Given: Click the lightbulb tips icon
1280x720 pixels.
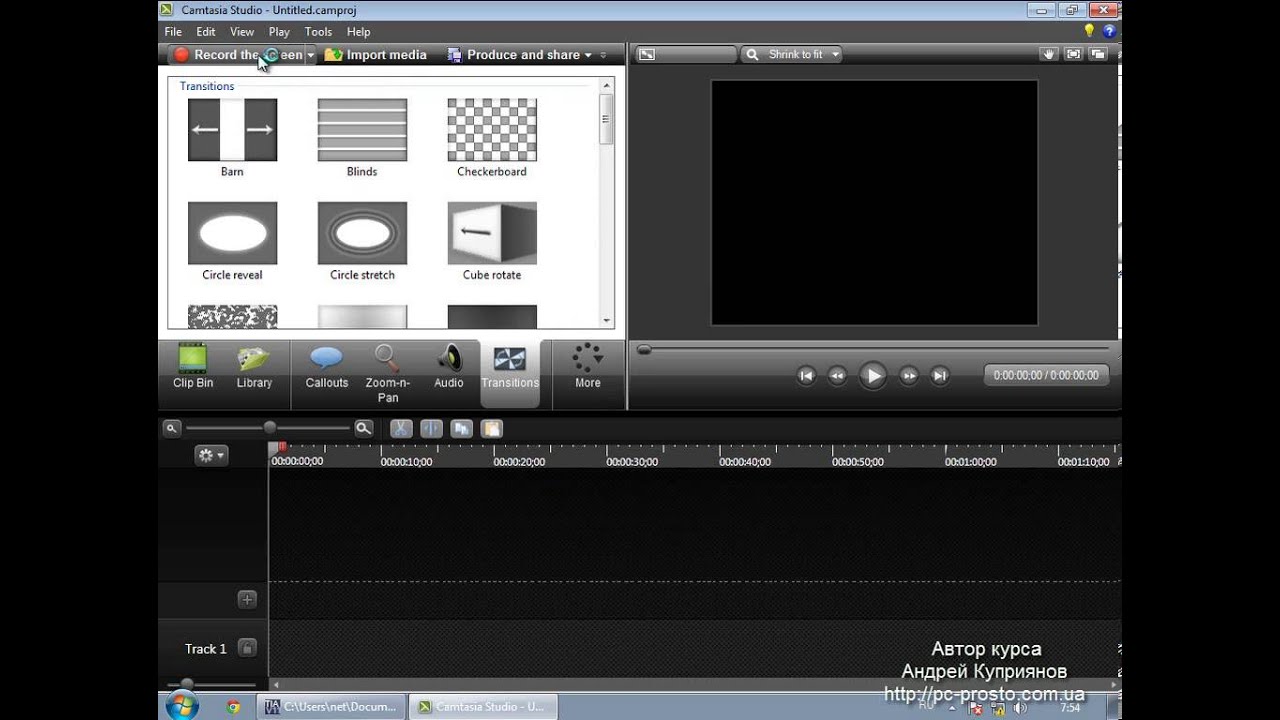Looking at the screenshot, I should (1089, 32).
